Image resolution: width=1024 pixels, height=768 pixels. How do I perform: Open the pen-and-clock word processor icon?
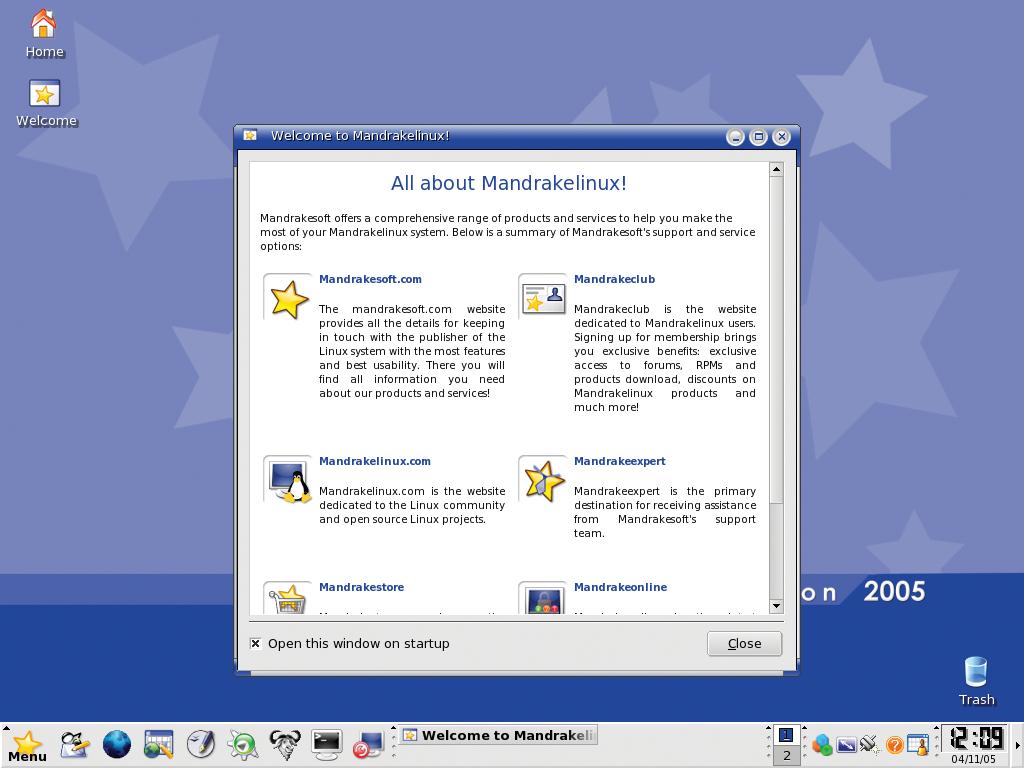201,744
